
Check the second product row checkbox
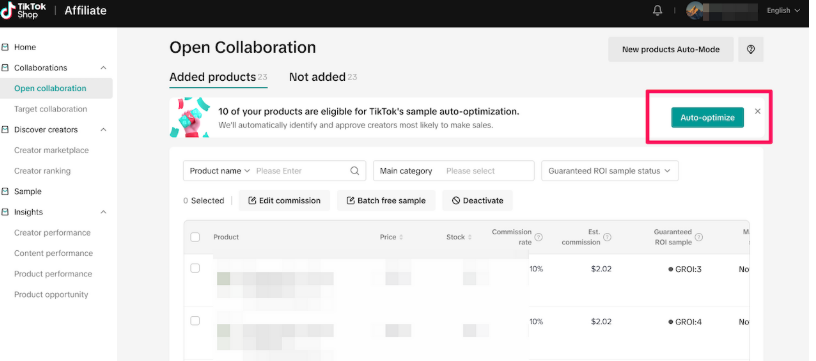pos(195,321)
